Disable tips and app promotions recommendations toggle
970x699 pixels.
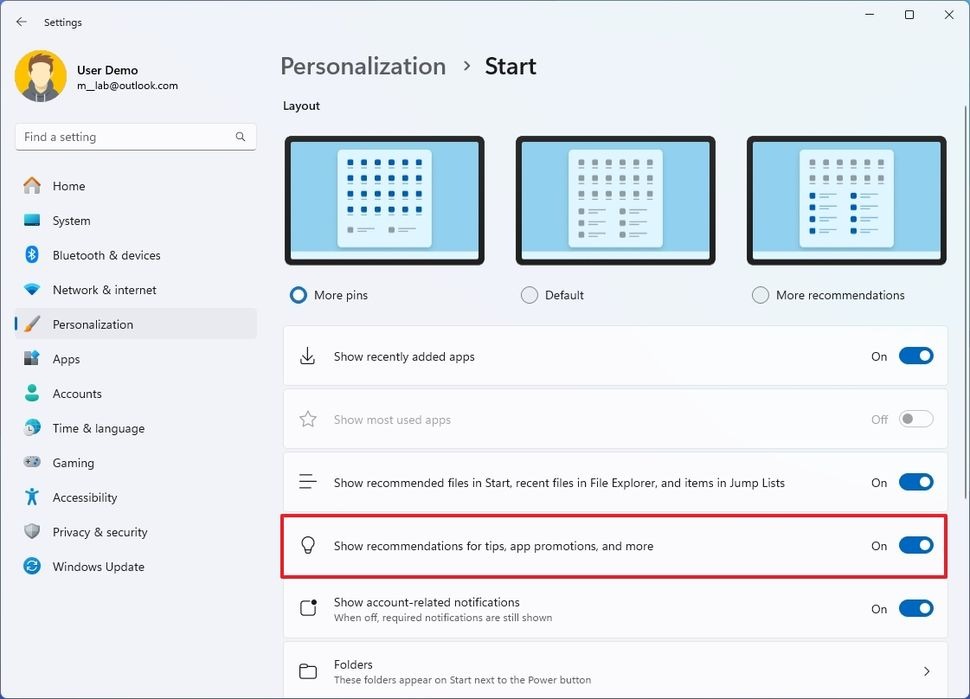[x=916, y=545]
